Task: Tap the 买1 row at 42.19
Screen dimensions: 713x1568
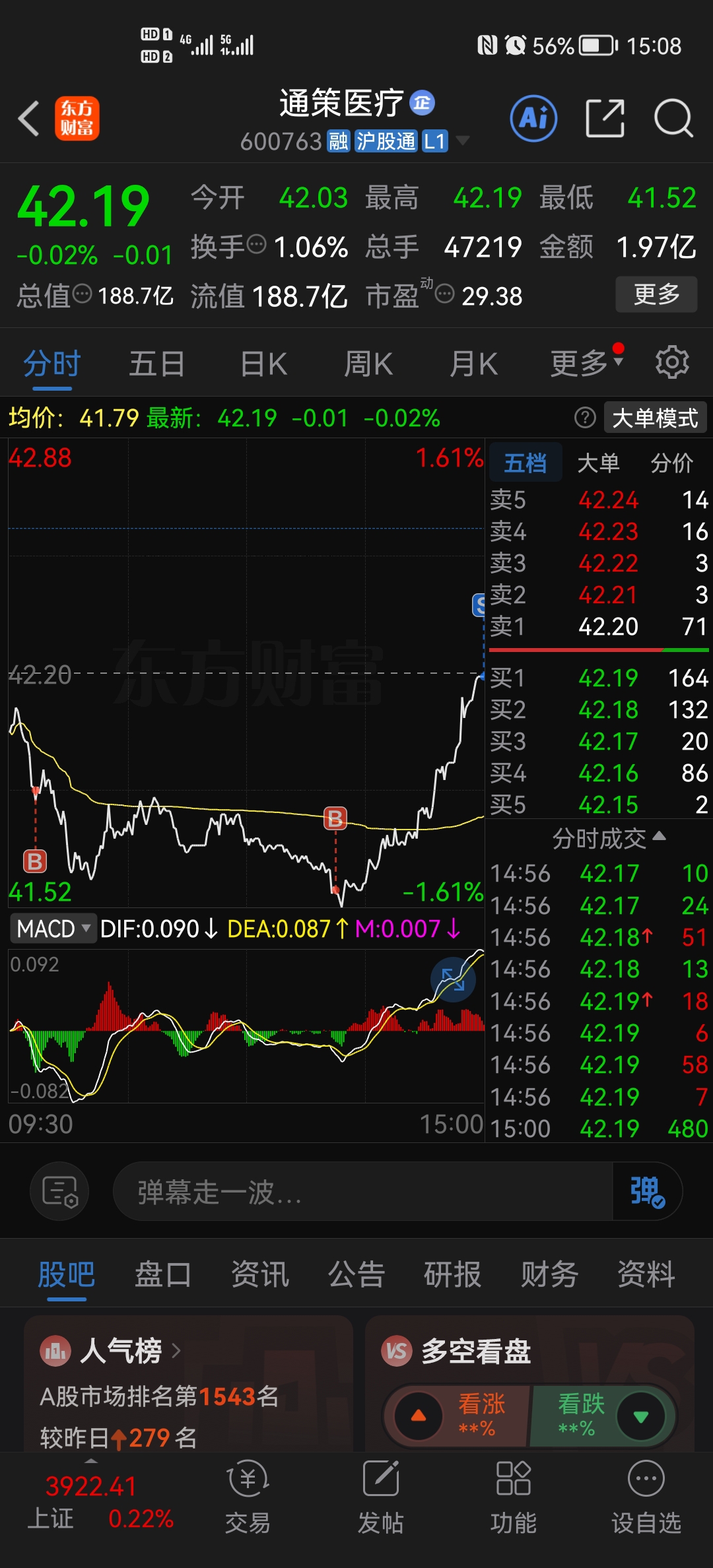Action: [x=599, y=678]
